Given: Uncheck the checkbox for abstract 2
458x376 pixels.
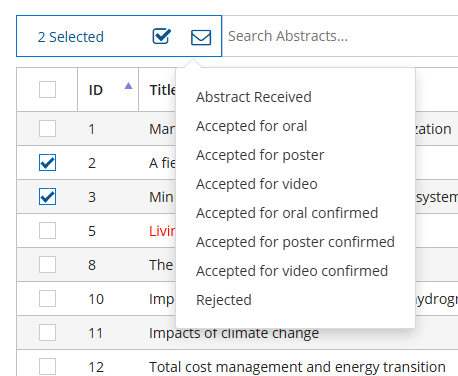Looking at the screenshot, I should click(x=47, y=163).
